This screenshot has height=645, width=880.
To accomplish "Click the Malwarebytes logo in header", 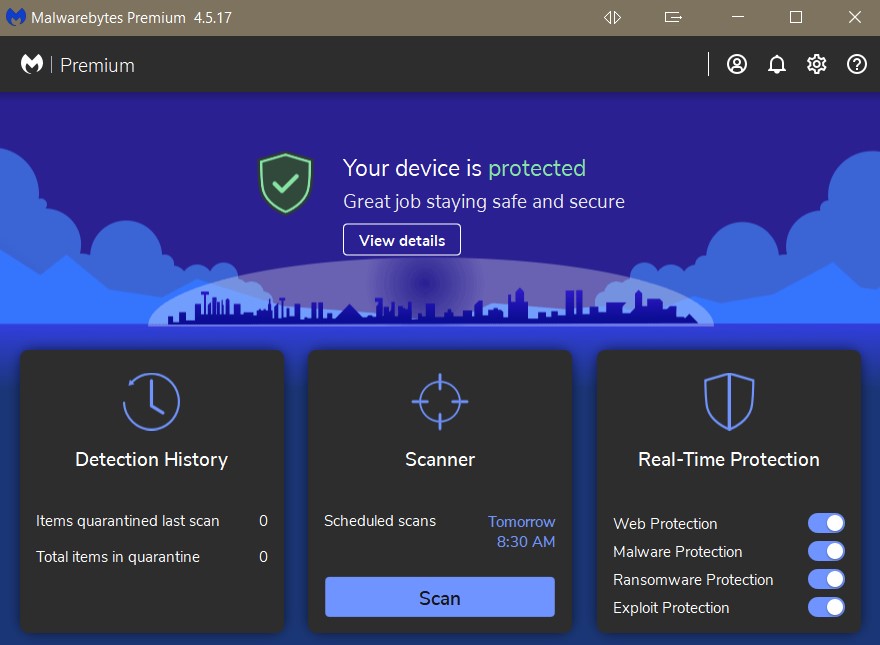I will 32,65.
